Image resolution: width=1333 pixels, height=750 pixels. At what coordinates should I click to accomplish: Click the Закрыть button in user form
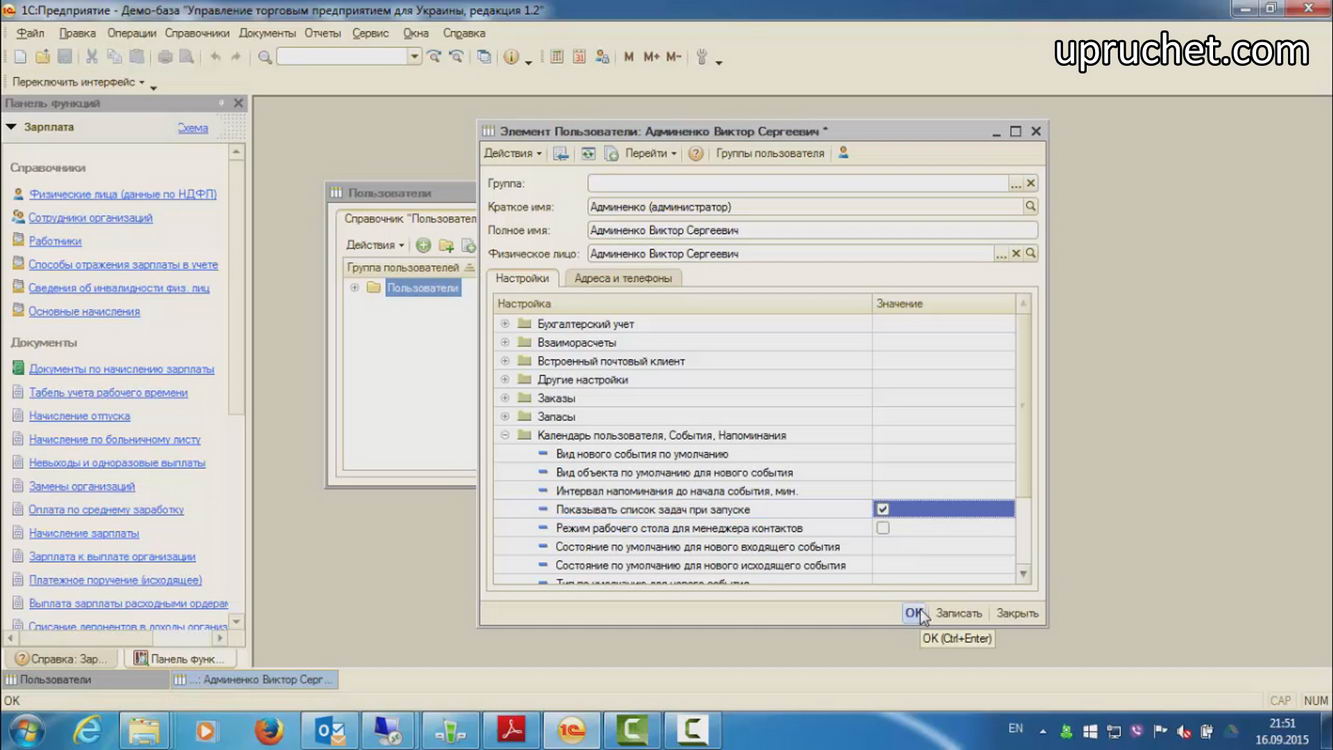coord(1017,613)
